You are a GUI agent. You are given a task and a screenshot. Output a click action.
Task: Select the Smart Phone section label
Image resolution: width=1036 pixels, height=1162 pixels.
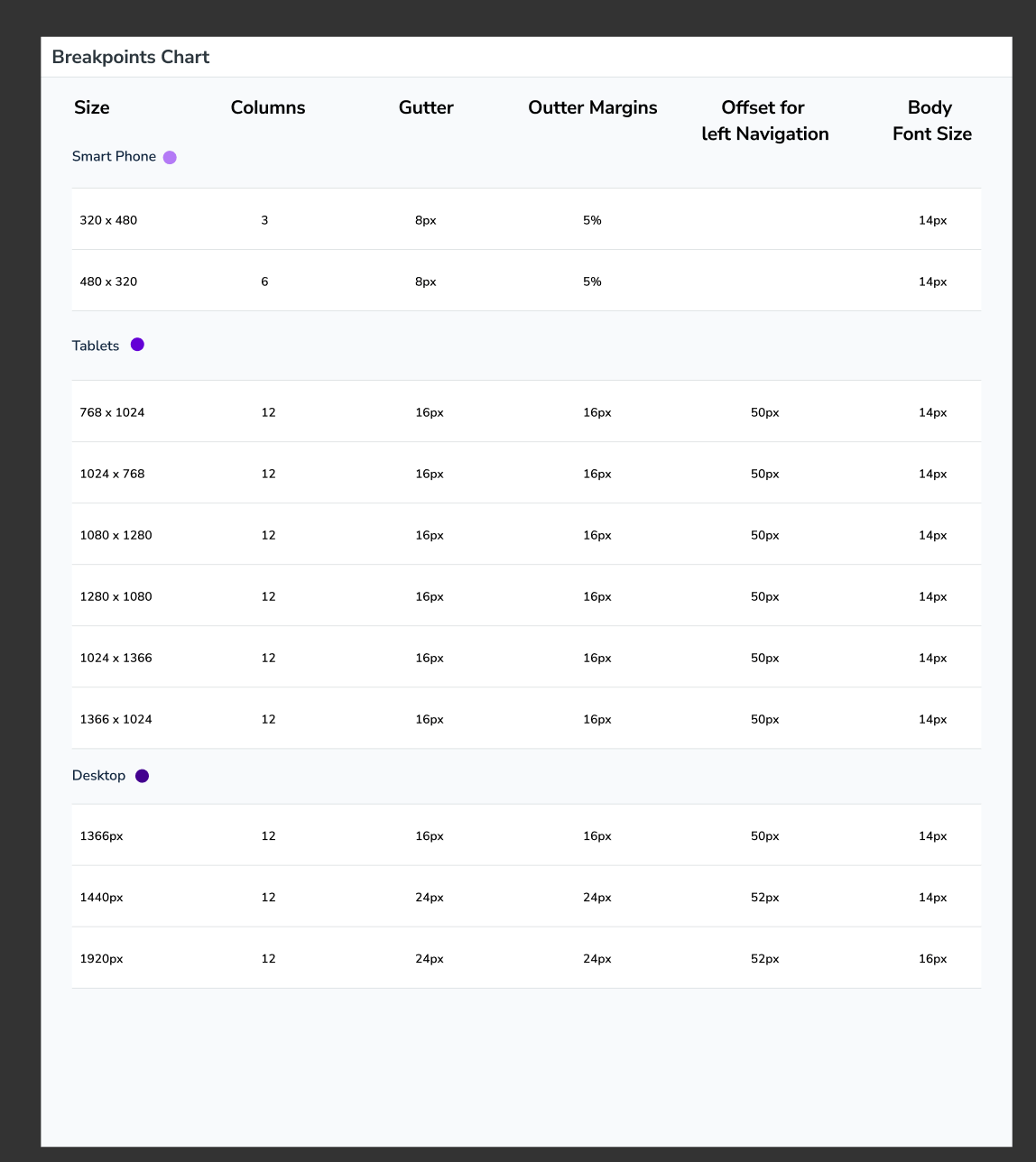(x=114, y=157)
